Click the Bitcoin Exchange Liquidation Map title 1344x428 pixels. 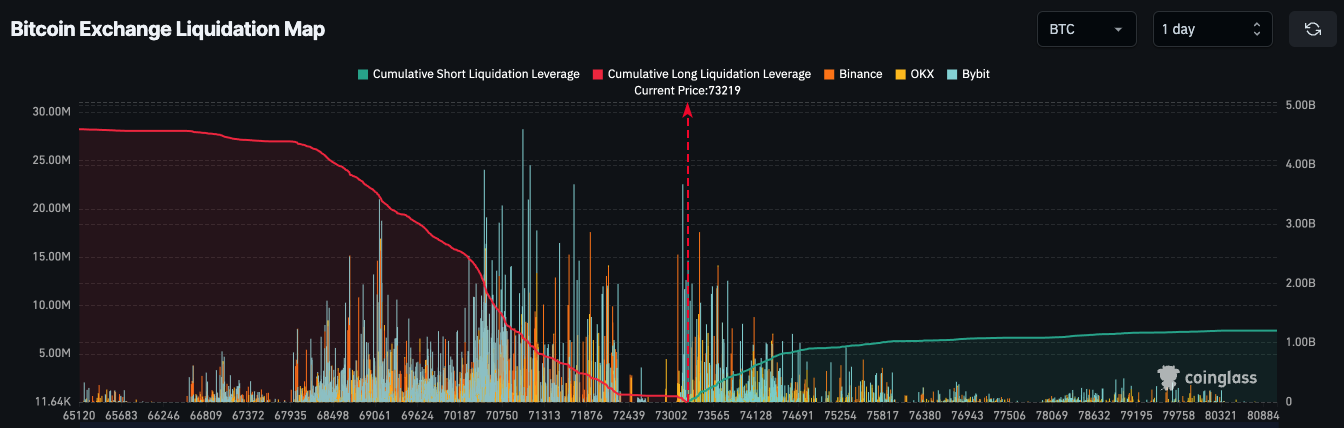tap(167, 30)
